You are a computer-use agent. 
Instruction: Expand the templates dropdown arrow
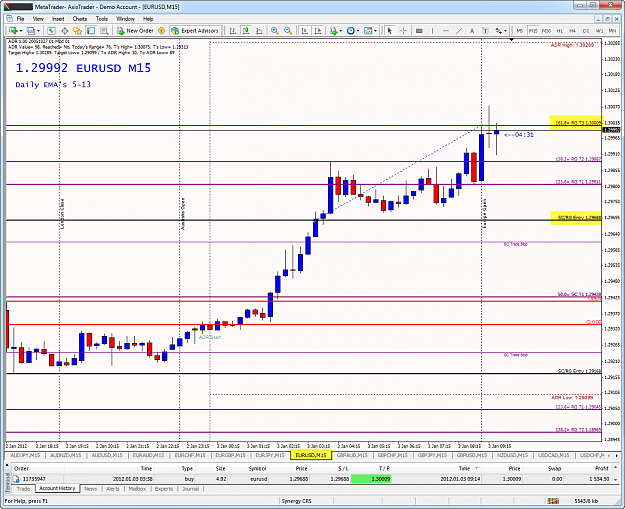[375, 31]
